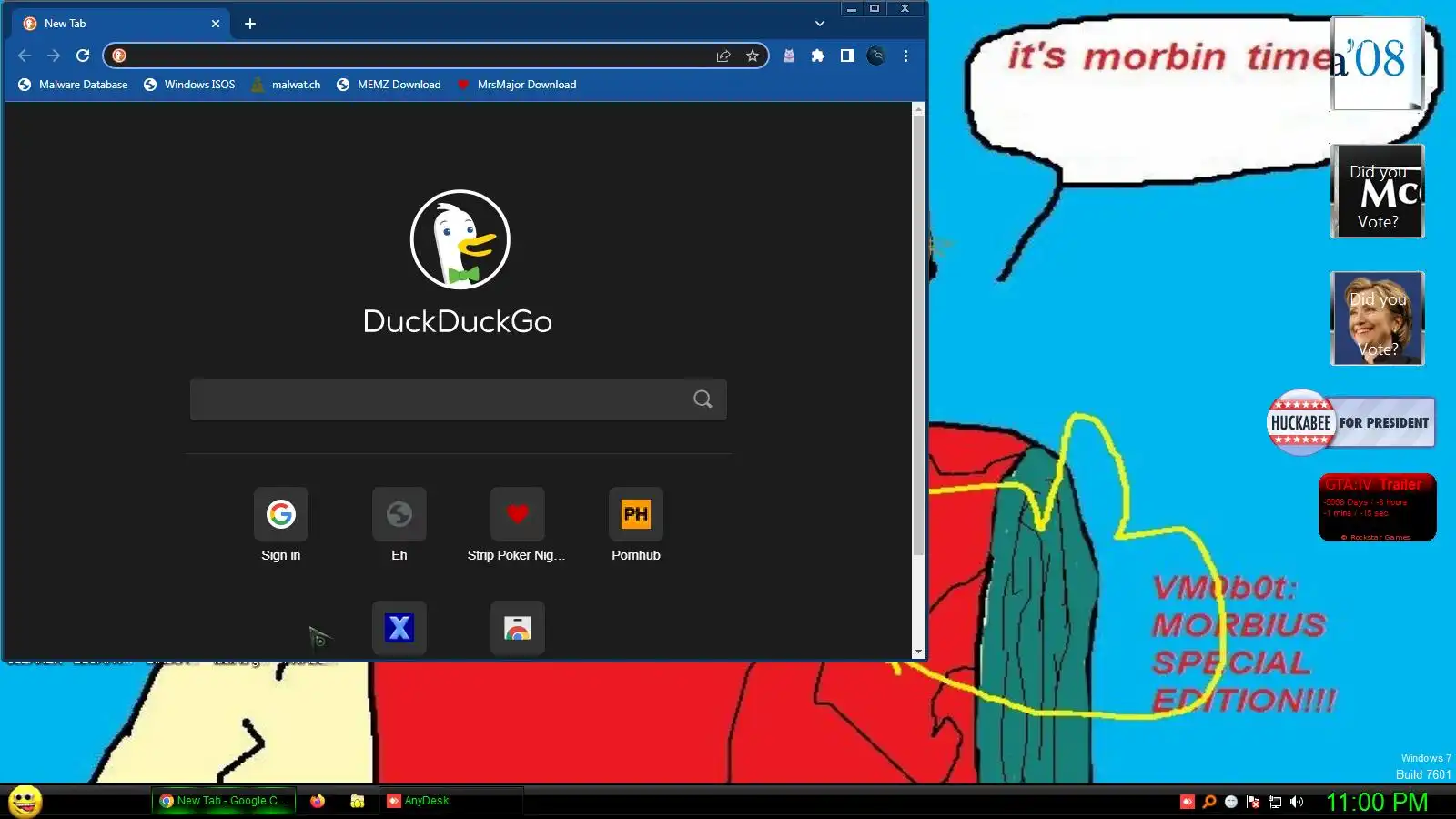The width and height of the screenshot is (1456, 819).
Task: Bookmark this tab with the star icon
Action: [x=753, y=56]
